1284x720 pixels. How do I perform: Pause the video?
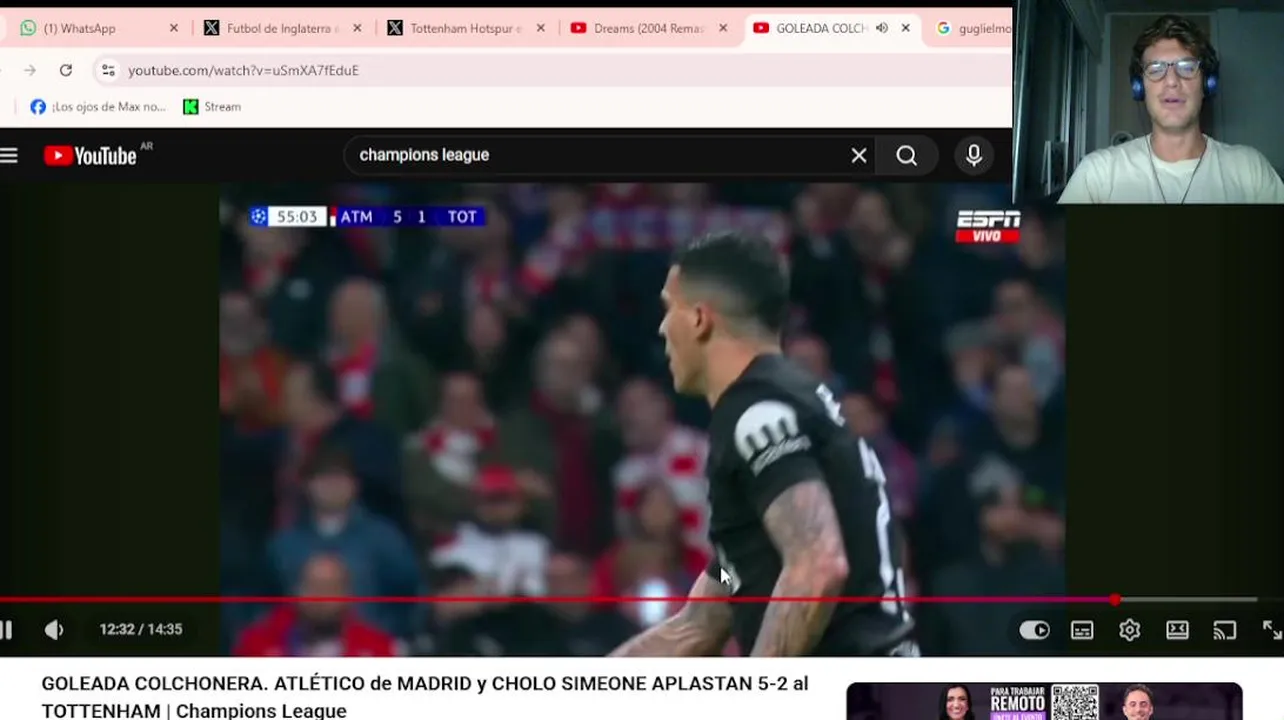(6, 629)
